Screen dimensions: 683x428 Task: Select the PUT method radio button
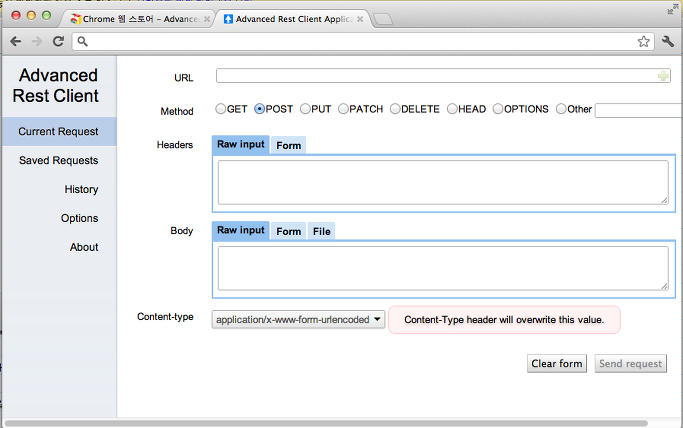pos(305,109)
